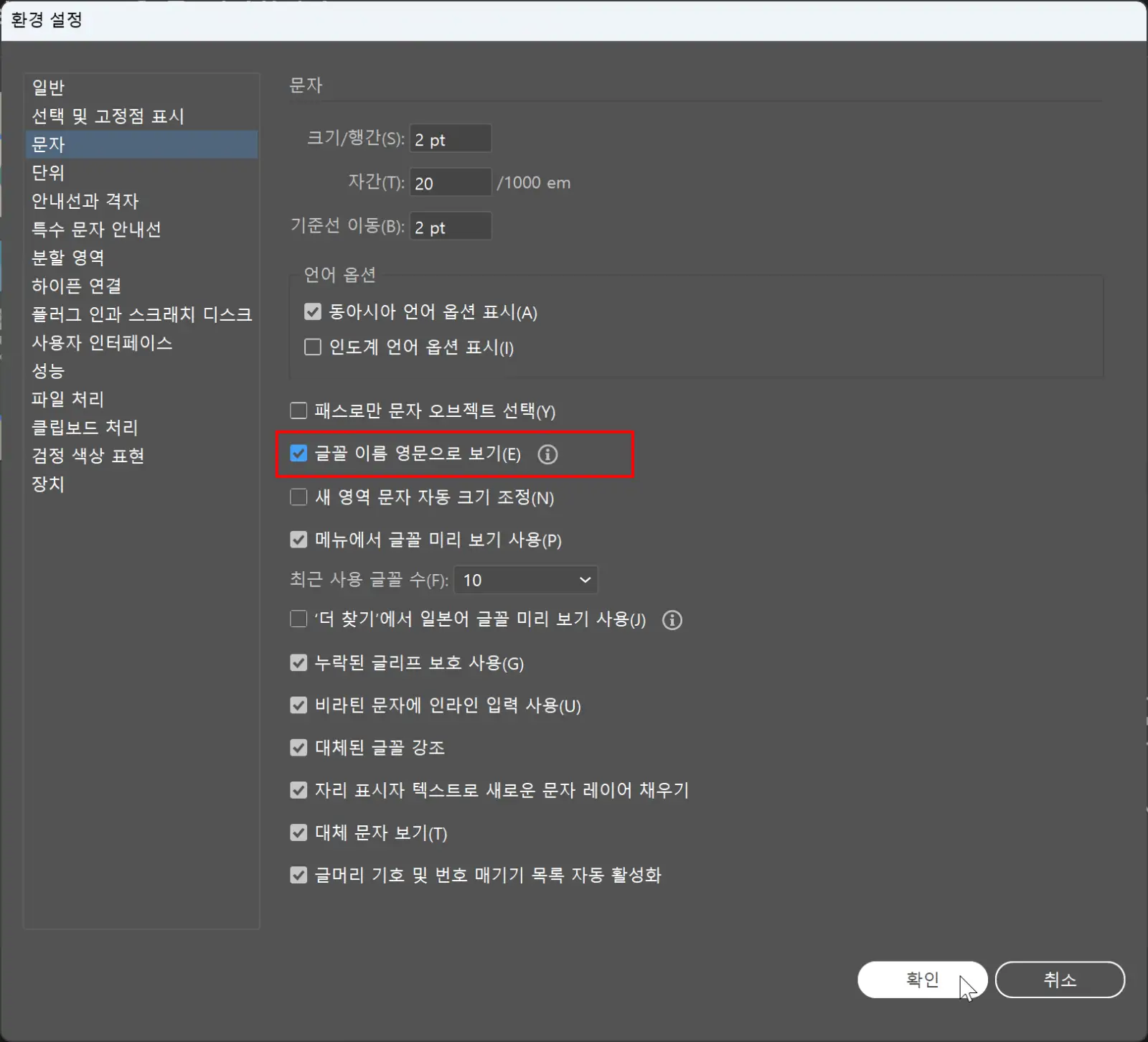Enable 패스로만 문자 오브젝트 선택 checkbox

[x=298, y=410]
